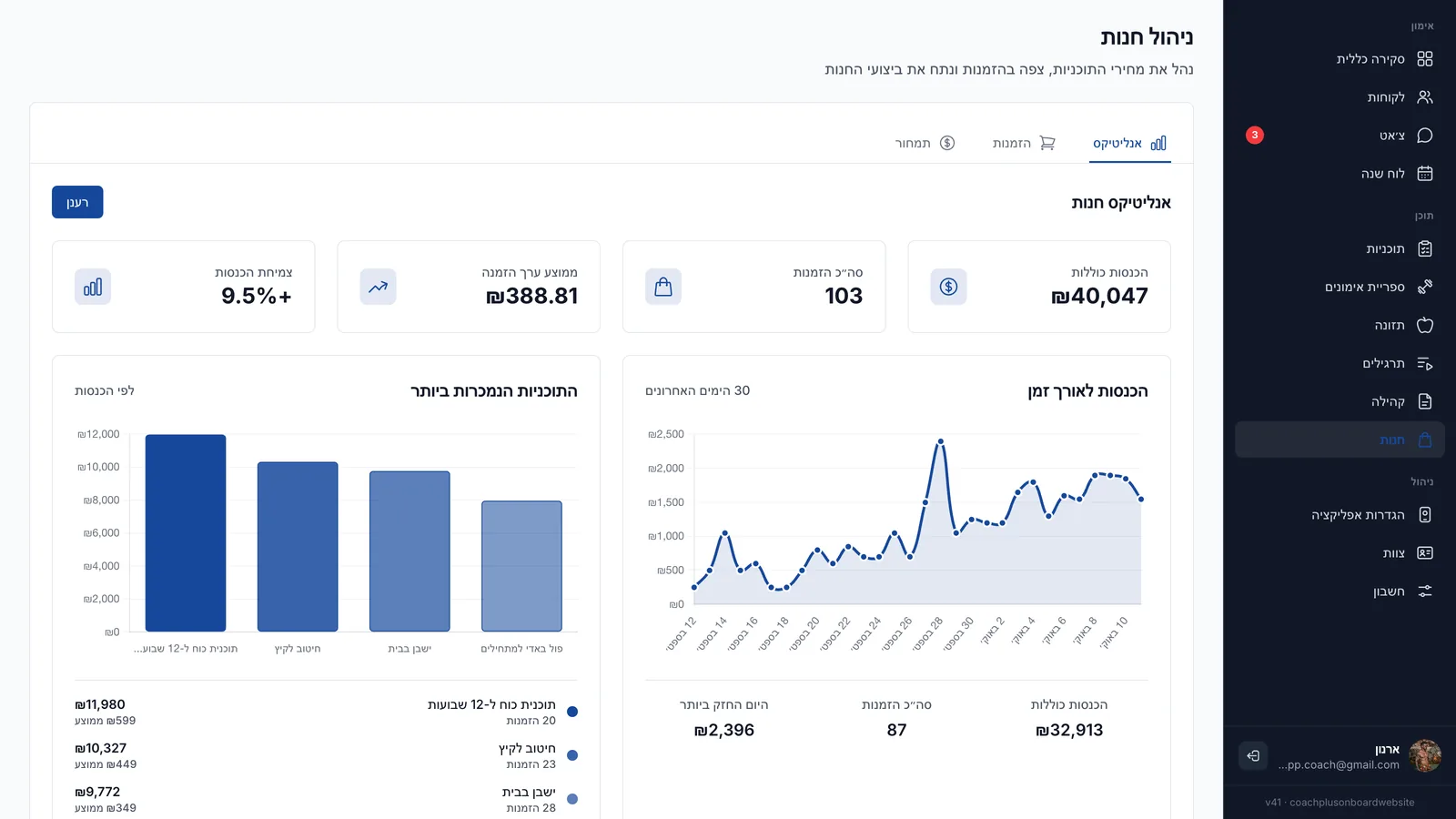1456x819 pixels.
Task: Click the shopping bag icon in סה״כ הזמנות card
Action: click(x=663, y=287)
